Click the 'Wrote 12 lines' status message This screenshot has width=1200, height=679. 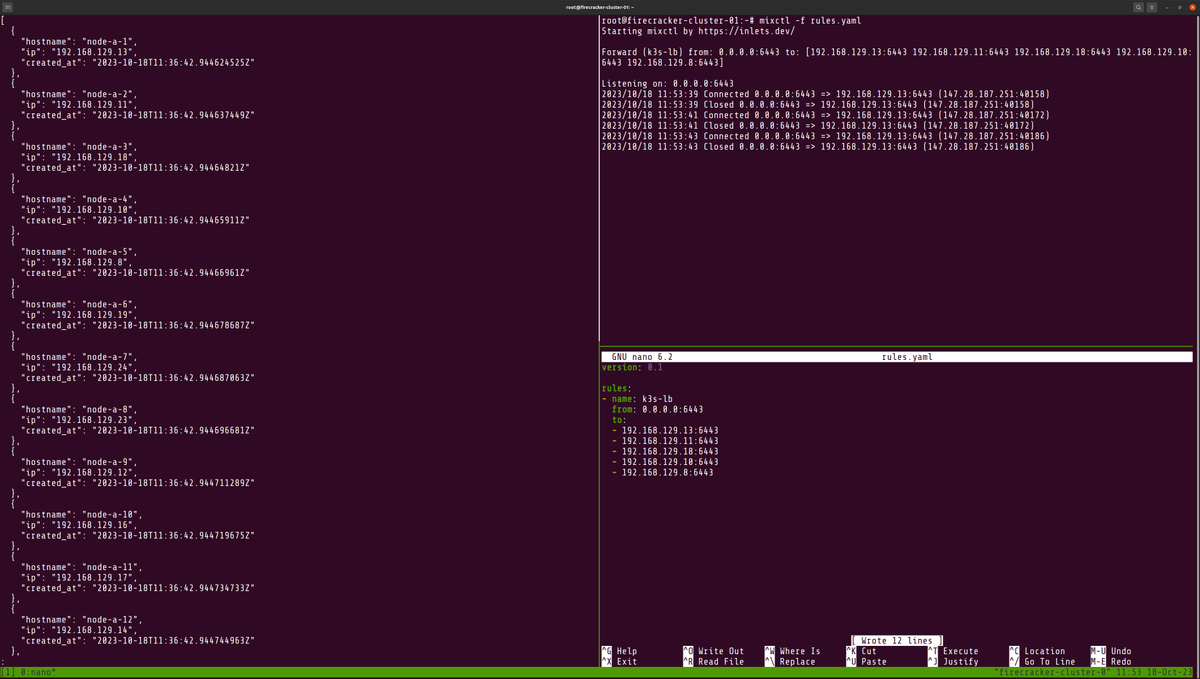896,641
